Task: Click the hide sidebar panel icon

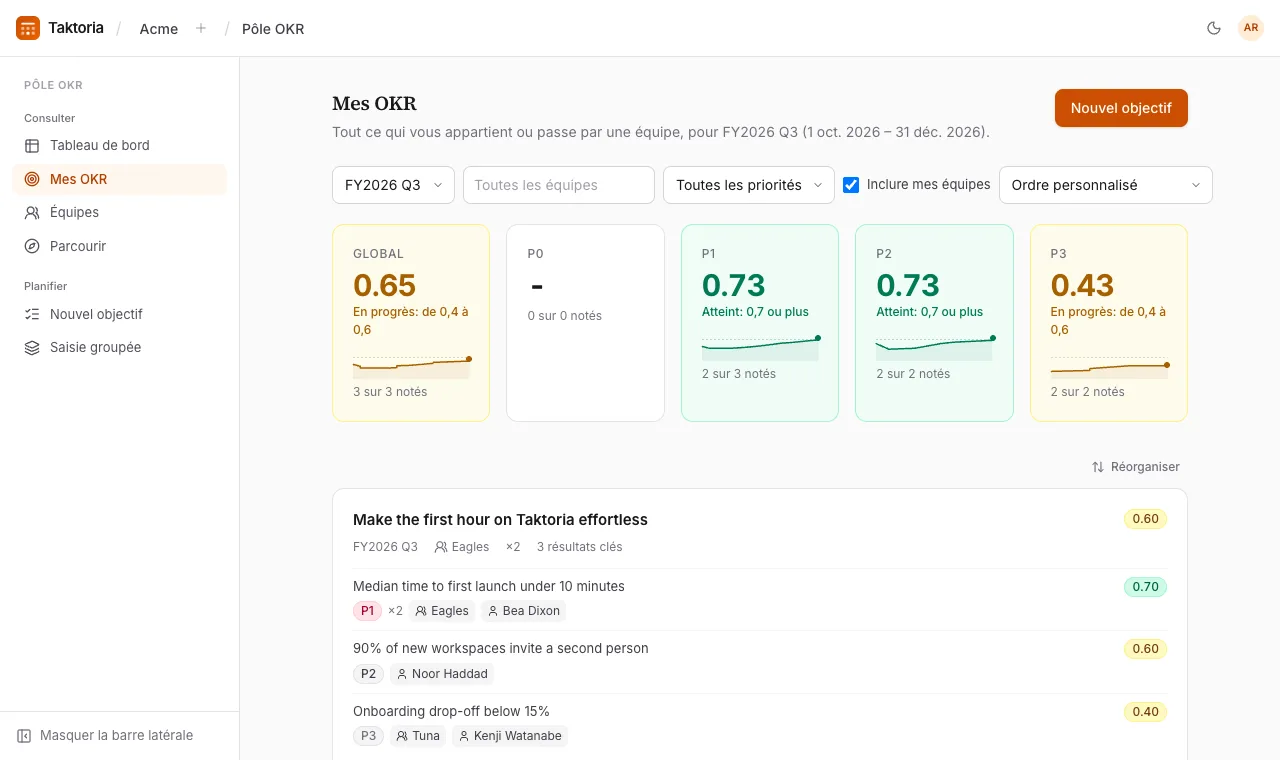Action: [x=24, y=735]
